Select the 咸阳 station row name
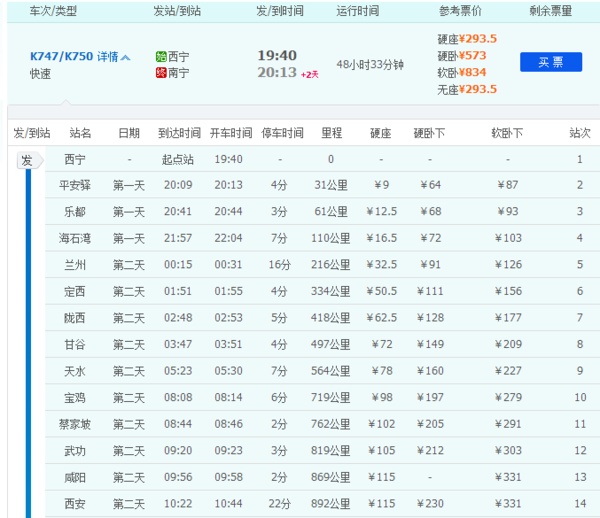 tap(75, 477)
